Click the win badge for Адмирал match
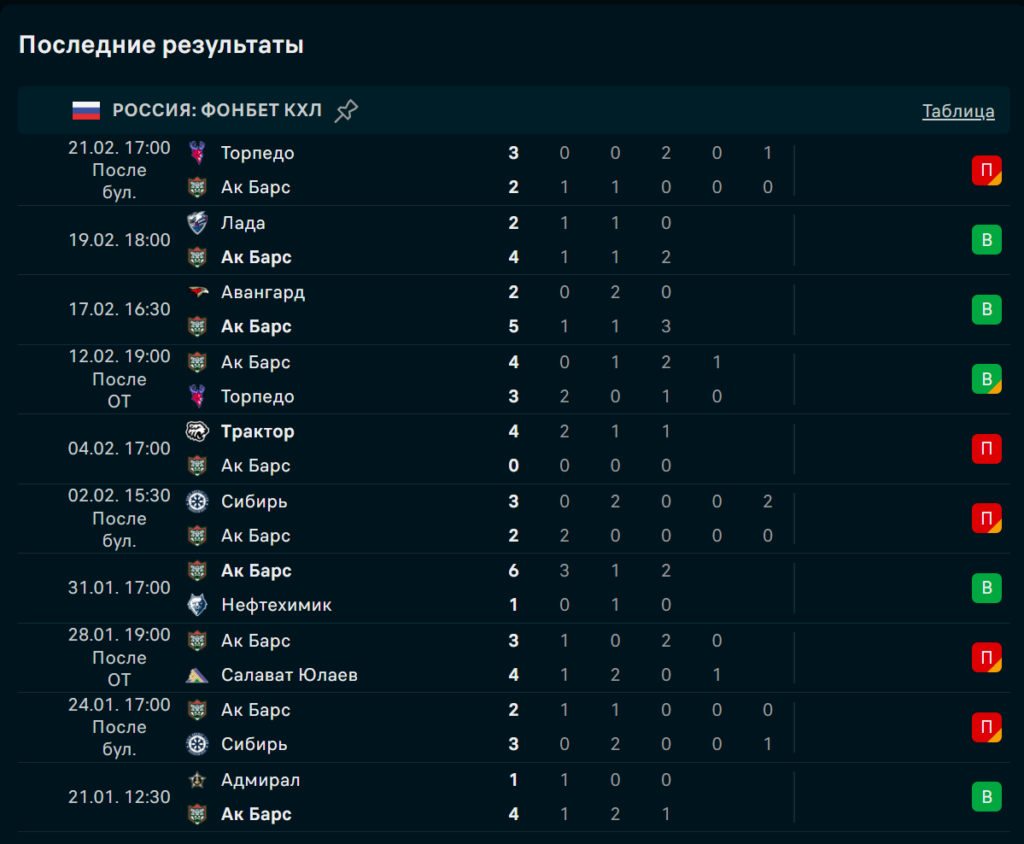Image resolution: width=1024 pixels, height=844 pixels. coord(986,797)
